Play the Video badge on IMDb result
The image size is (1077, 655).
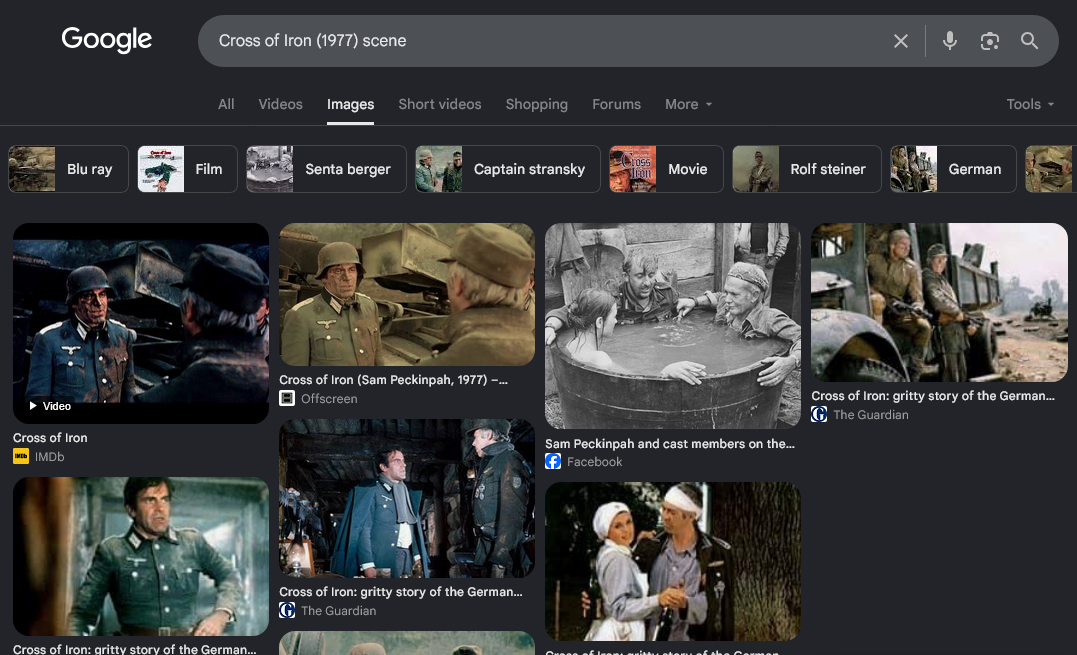point(50,406)
